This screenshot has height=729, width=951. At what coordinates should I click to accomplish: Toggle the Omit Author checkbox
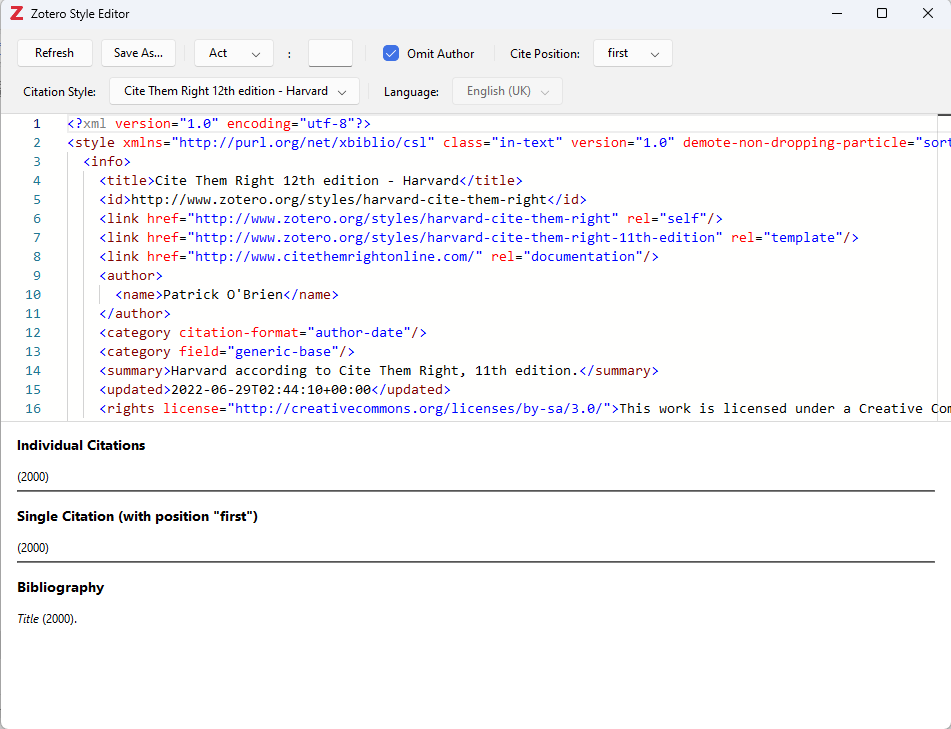(x=391, y=53)
